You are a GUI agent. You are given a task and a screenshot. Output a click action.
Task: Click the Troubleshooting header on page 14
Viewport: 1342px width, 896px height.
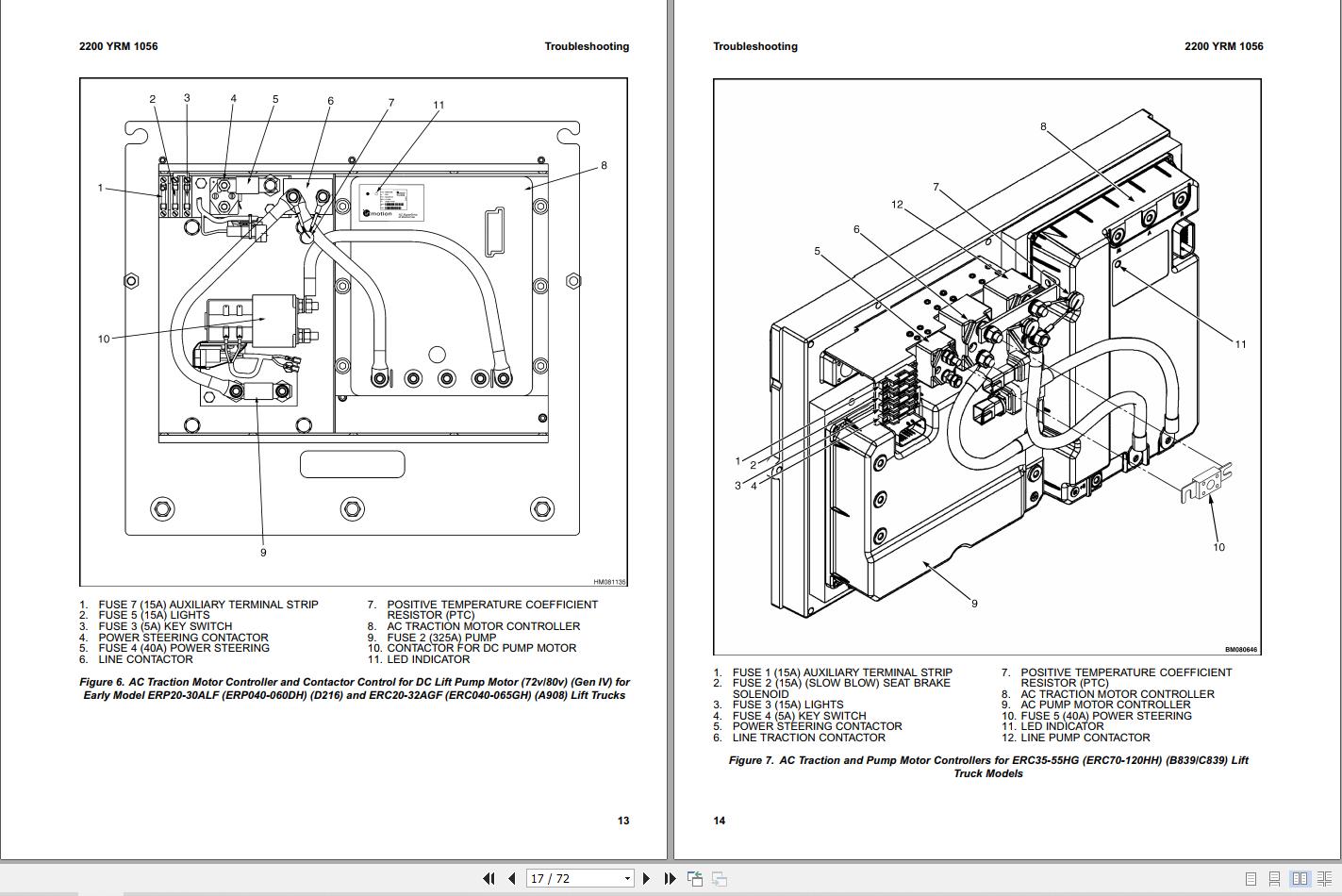755,46
